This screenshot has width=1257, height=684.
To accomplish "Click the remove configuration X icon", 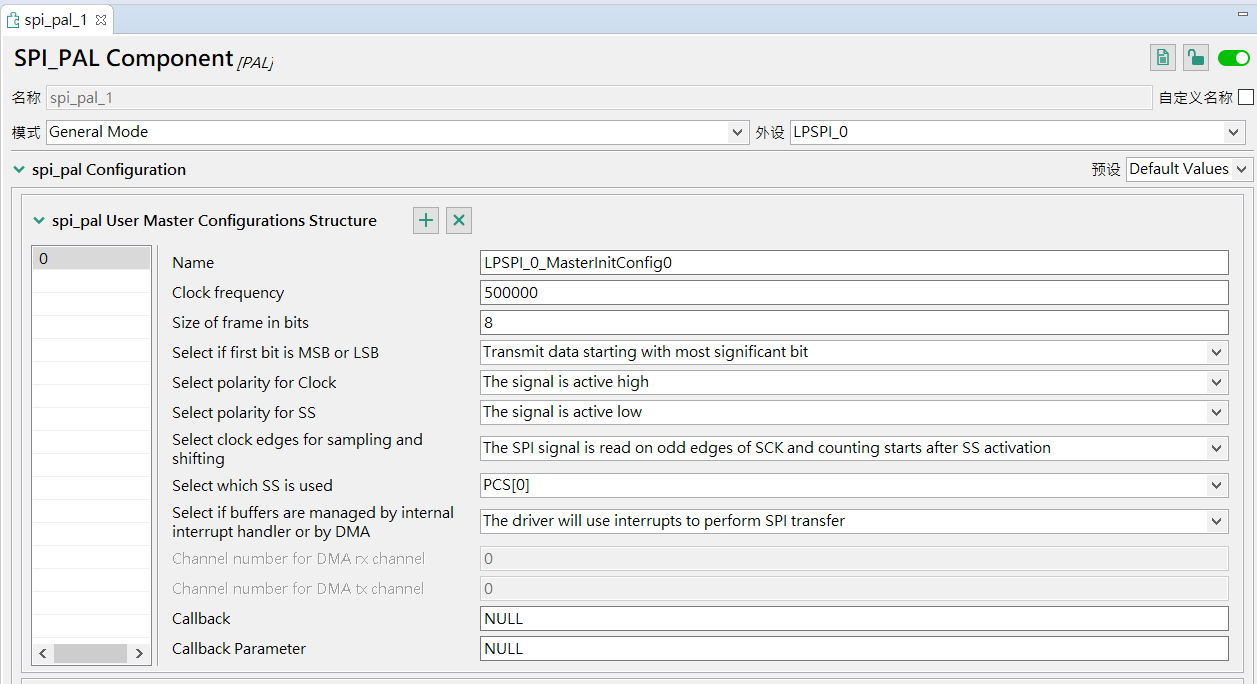I will [x=459, y=221].
